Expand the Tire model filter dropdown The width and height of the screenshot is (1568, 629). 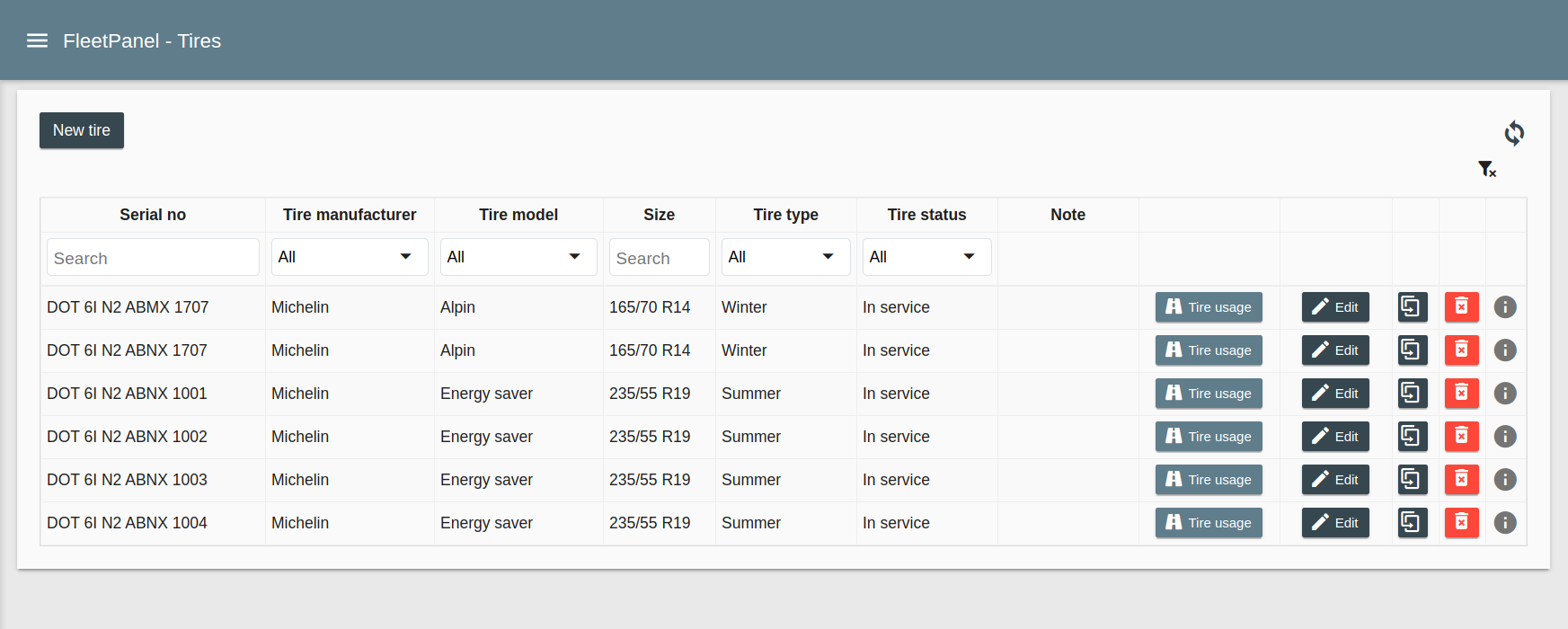(x=518, y=257)
